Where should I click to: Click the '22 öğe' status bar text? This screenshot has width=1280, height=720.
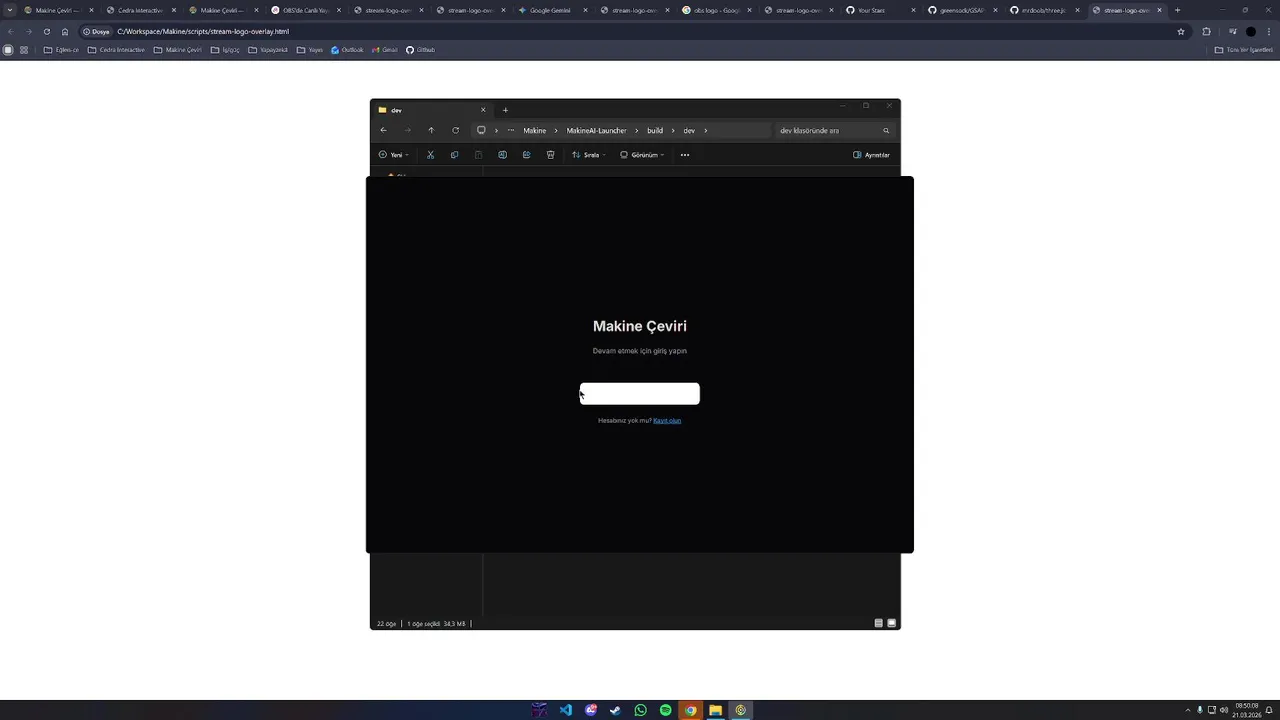[386, 623]
